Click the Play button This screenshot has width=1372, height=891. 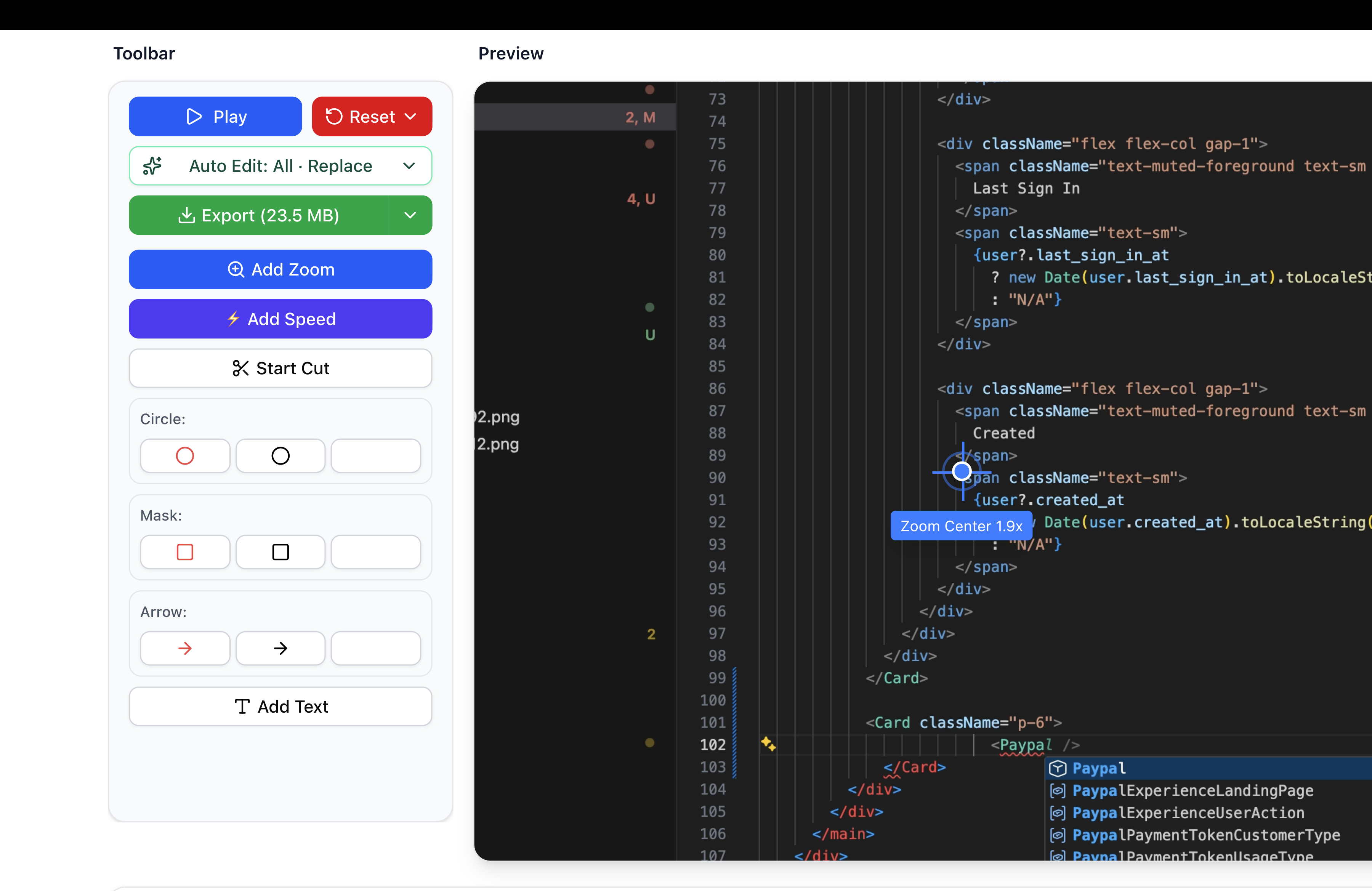(215, 116)
